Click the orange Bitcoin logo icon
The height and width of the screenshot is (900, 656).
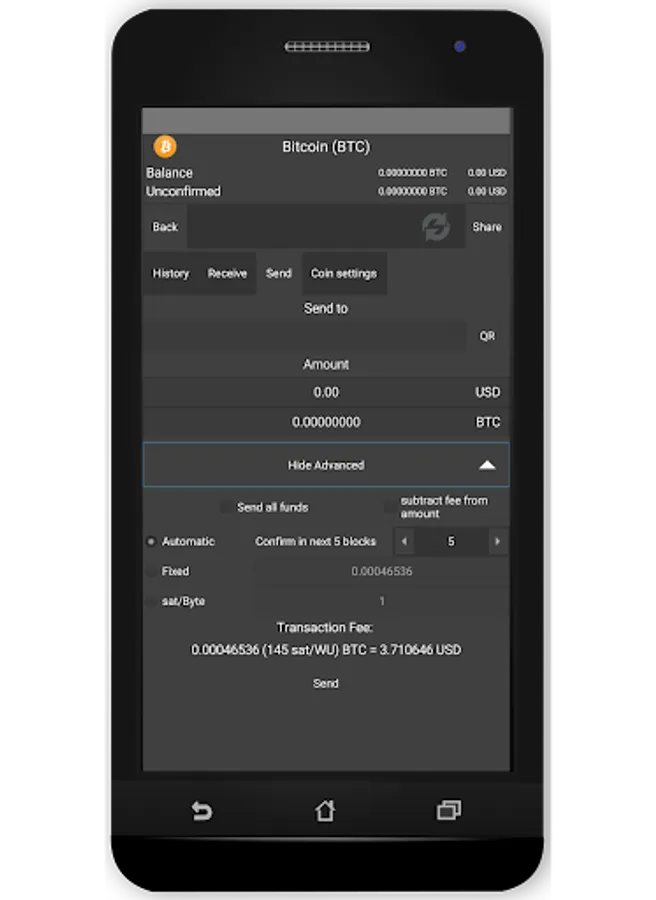[x=165, y=146]
